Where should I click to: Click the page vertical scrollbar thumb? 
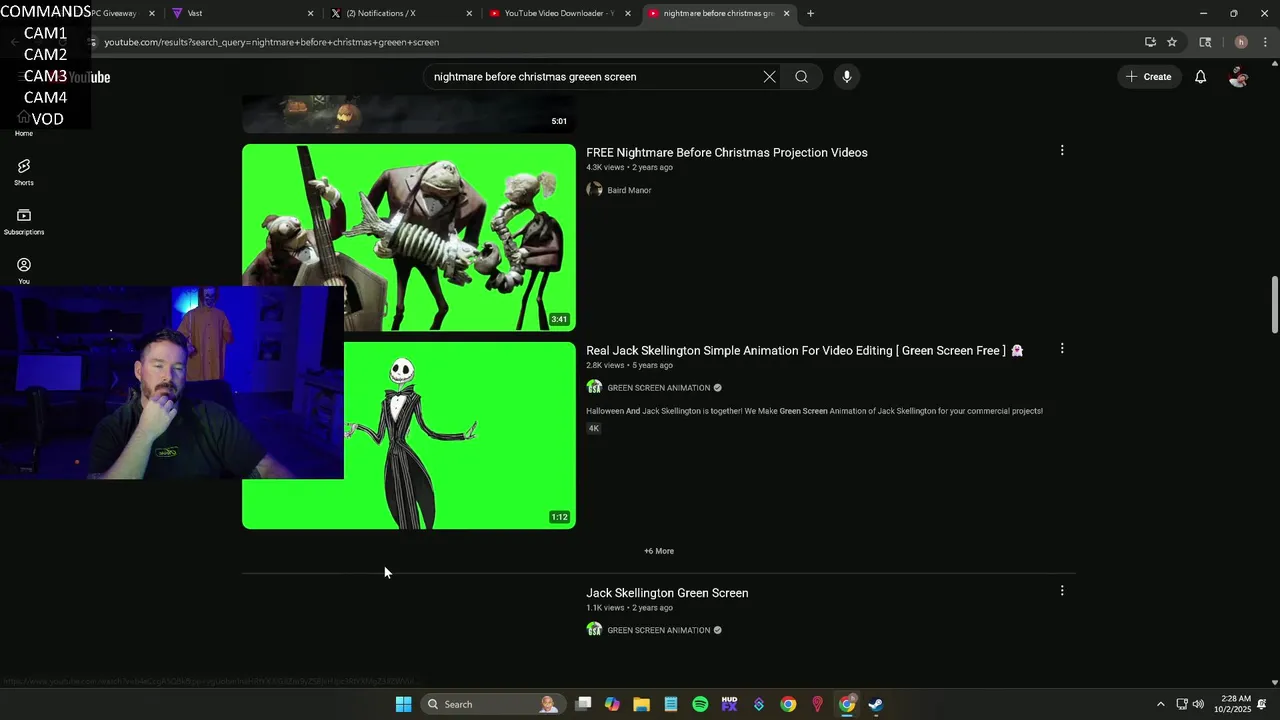click(x=1274, y=305)
